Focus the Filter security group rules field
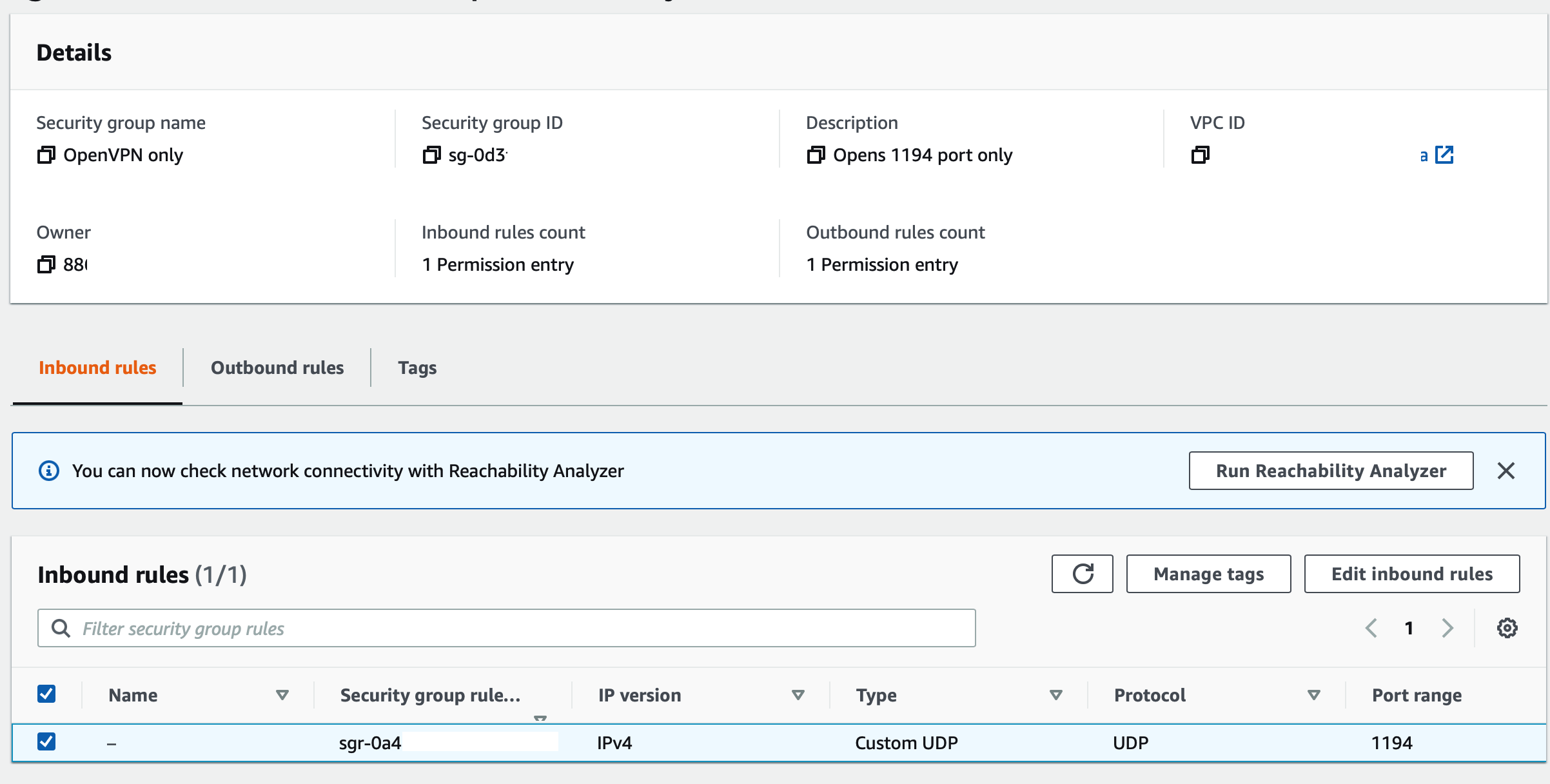Viewport: 1550px width, 784px height. (x=507, y=628)
